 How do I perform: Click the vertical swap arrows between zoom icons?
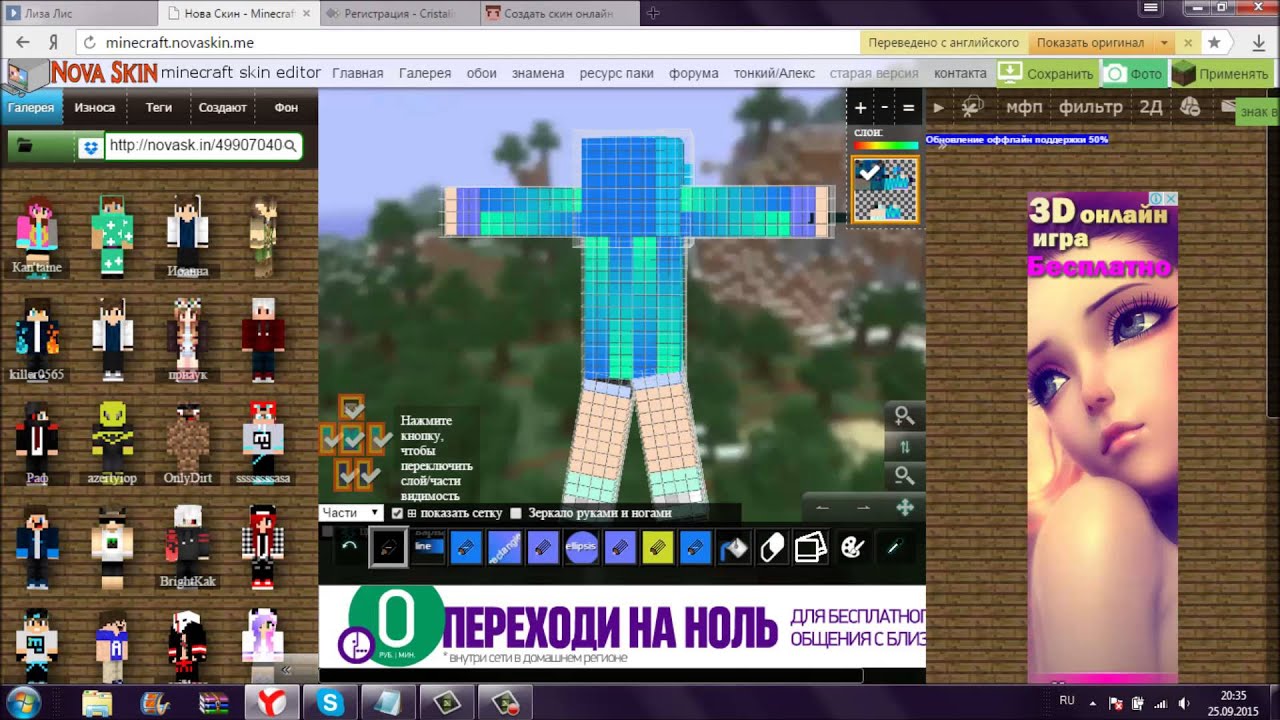[x=905, y=446]
